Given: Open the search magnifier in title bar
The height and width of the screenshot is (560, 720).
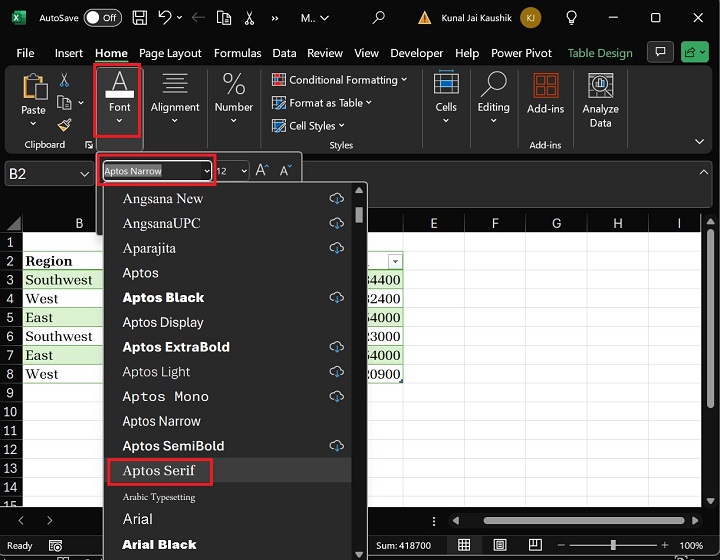Looking at the screenshot, I should pyautogui.click(x=378, y=18).
